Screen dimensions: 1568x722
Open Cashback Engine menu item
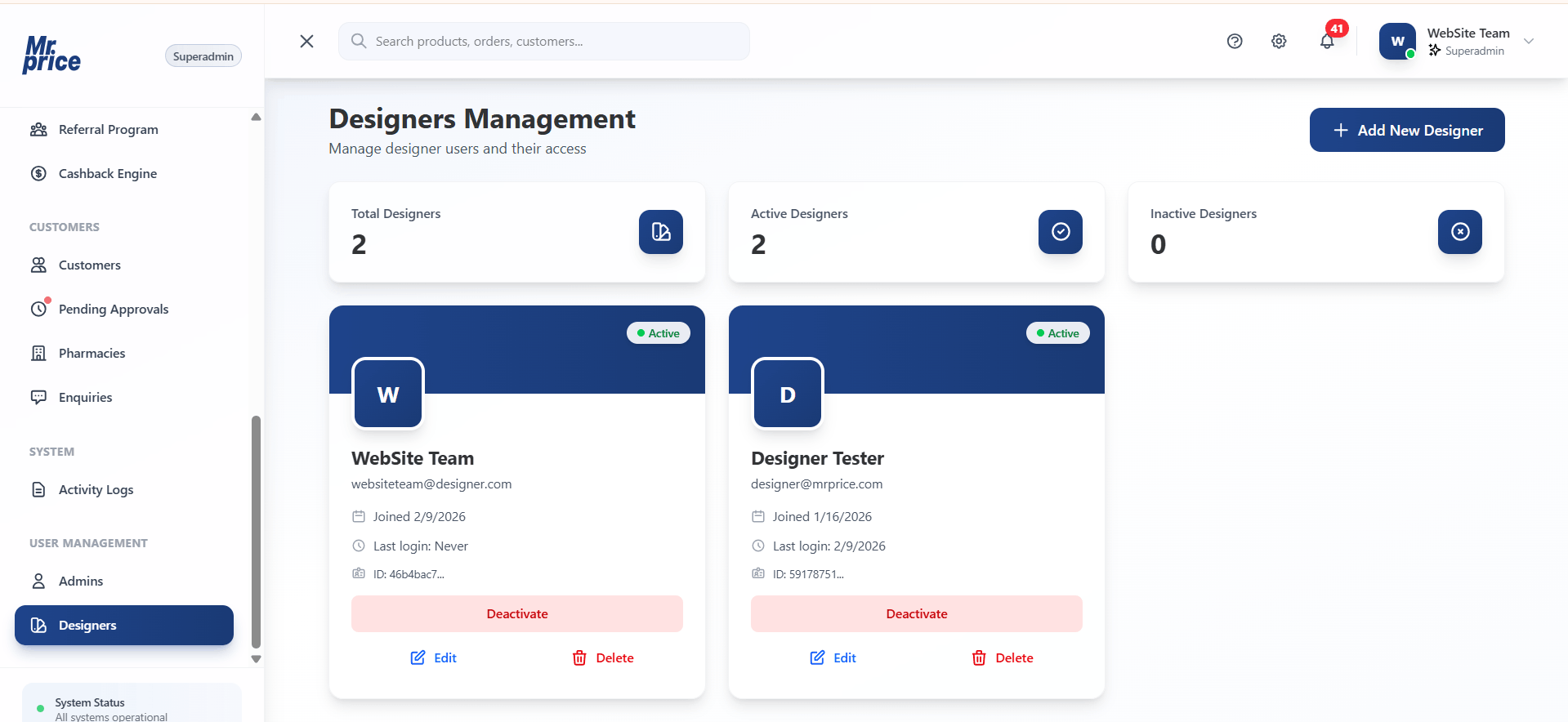point(124,173)
